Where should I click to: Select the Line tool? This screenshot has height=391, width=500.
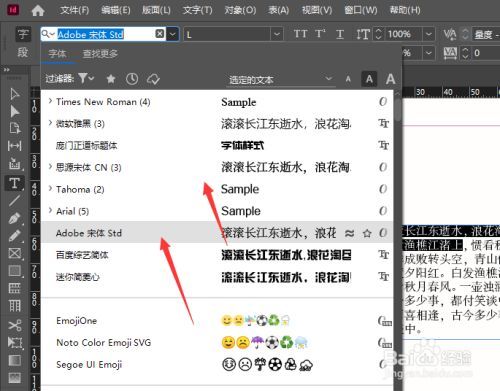pos(14,201)
